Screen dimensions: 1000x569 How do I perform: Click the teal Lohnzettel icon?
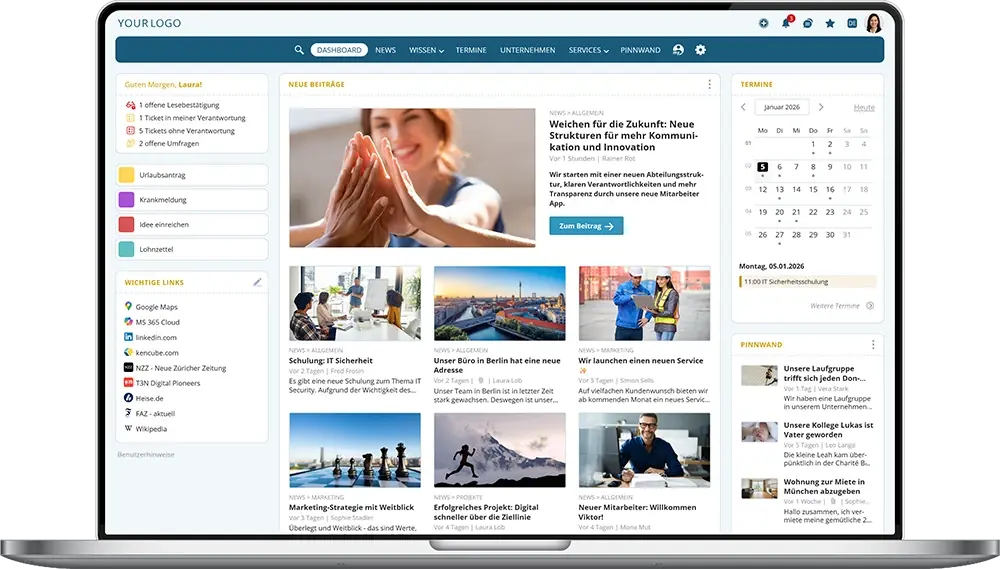coord(126,249)
